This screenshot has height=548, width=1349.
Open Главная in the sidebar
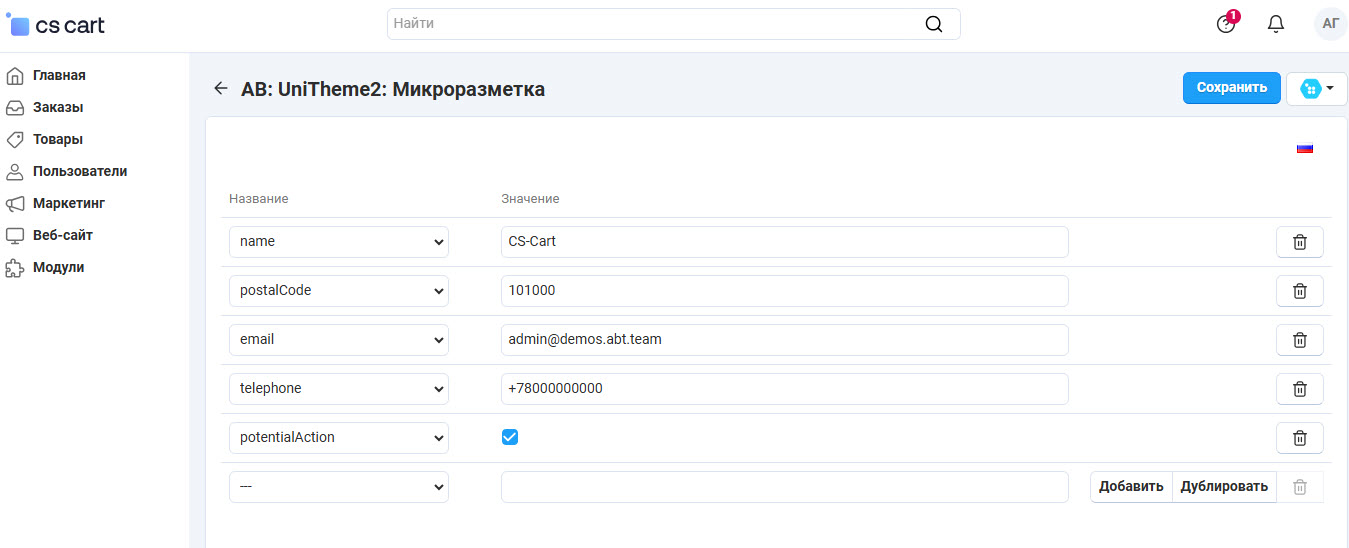point(59,75)
